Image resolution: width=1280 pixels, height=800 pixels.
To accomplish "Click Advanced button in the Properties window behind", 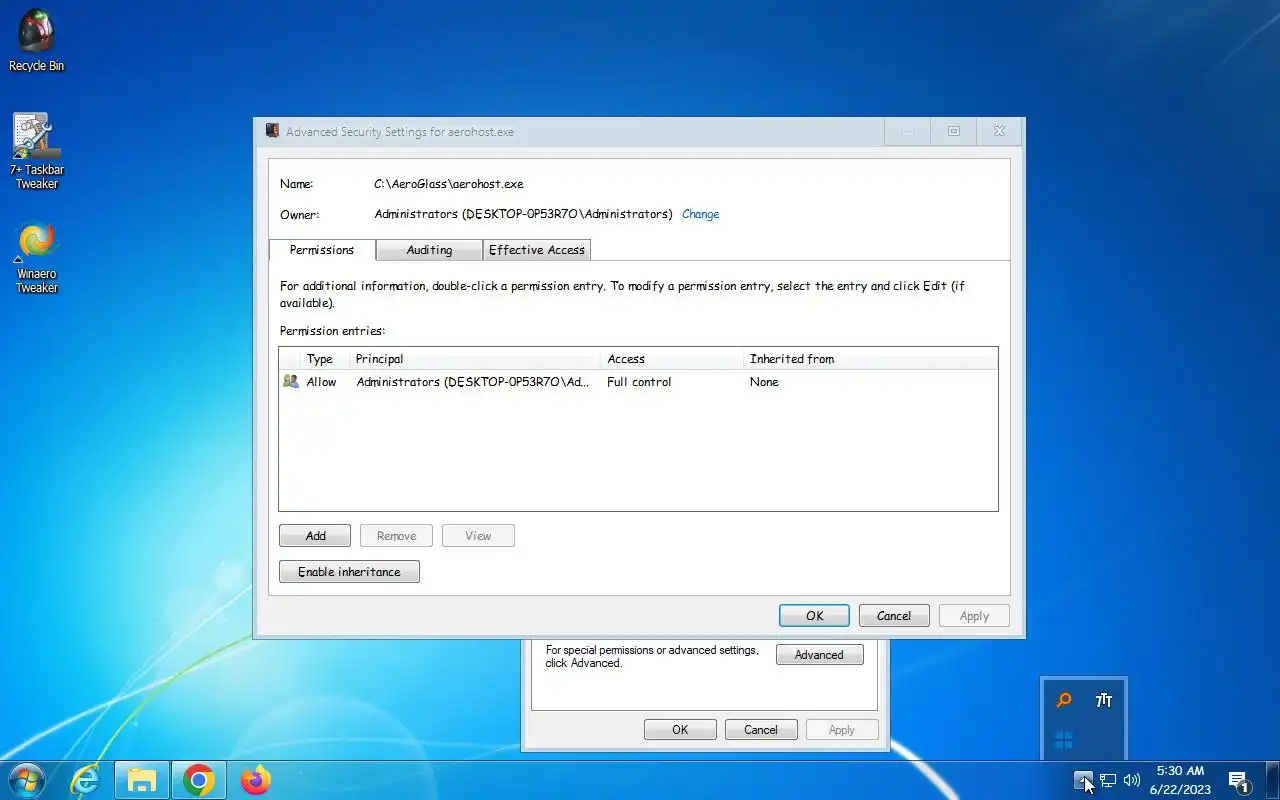I will [819, 655].
